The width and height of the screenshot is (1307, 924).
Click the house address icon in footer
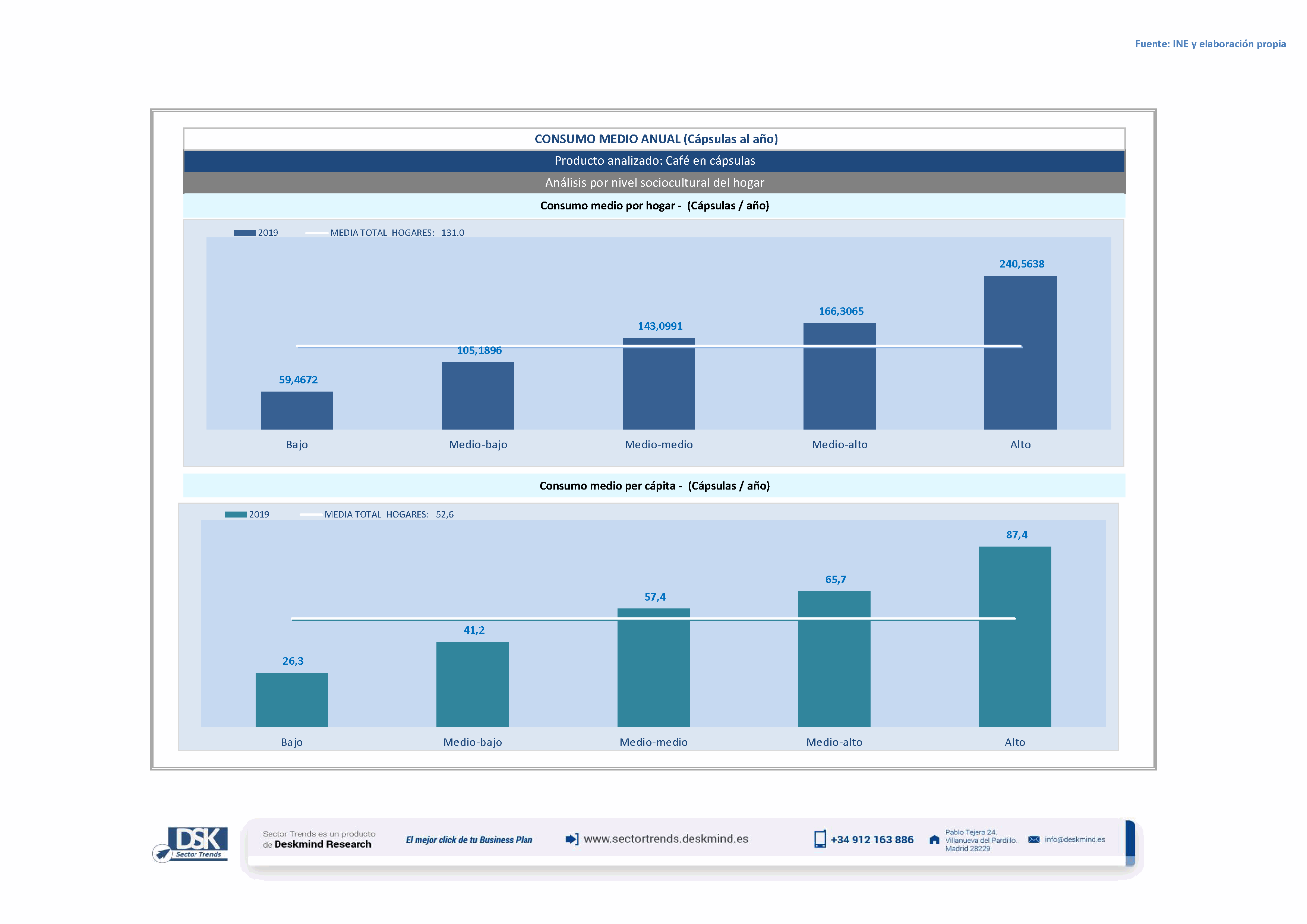pos(934,840)
